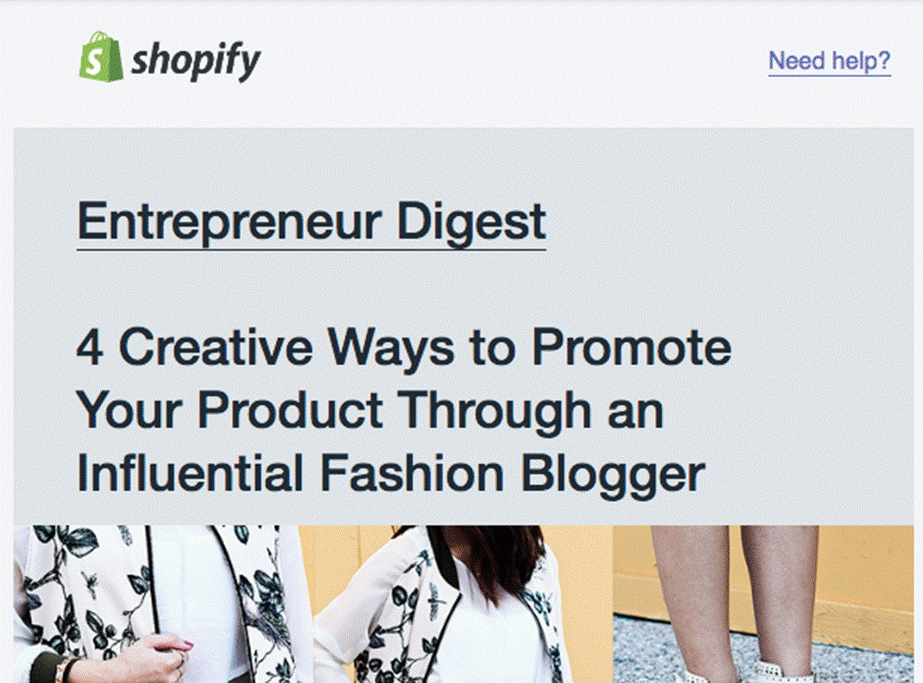The image size is (923, 683).
Task: Click the white S on the Shopify bag
Action: 95,61
